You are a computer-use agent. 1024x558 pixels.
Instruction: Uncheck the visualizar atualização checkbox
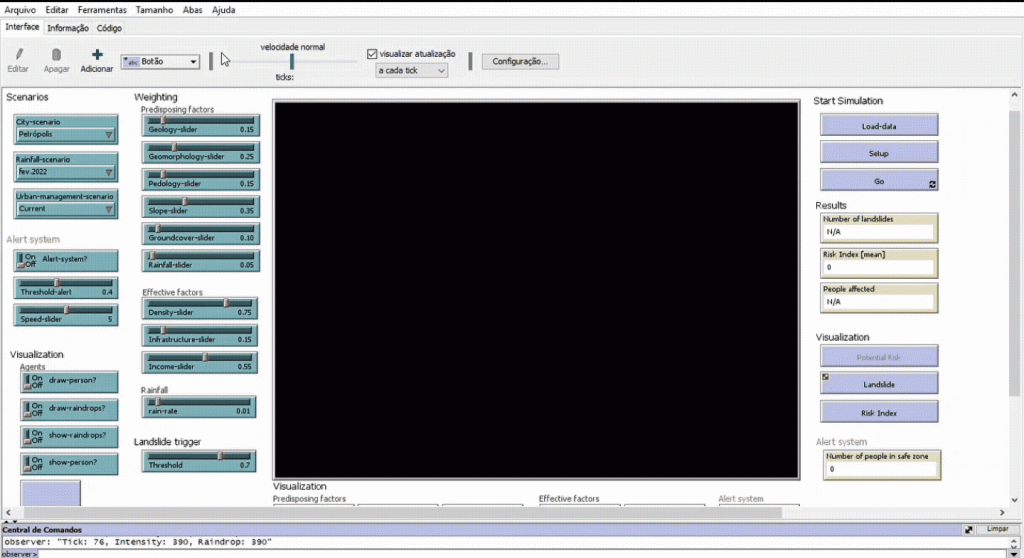[x=373, y=54]
